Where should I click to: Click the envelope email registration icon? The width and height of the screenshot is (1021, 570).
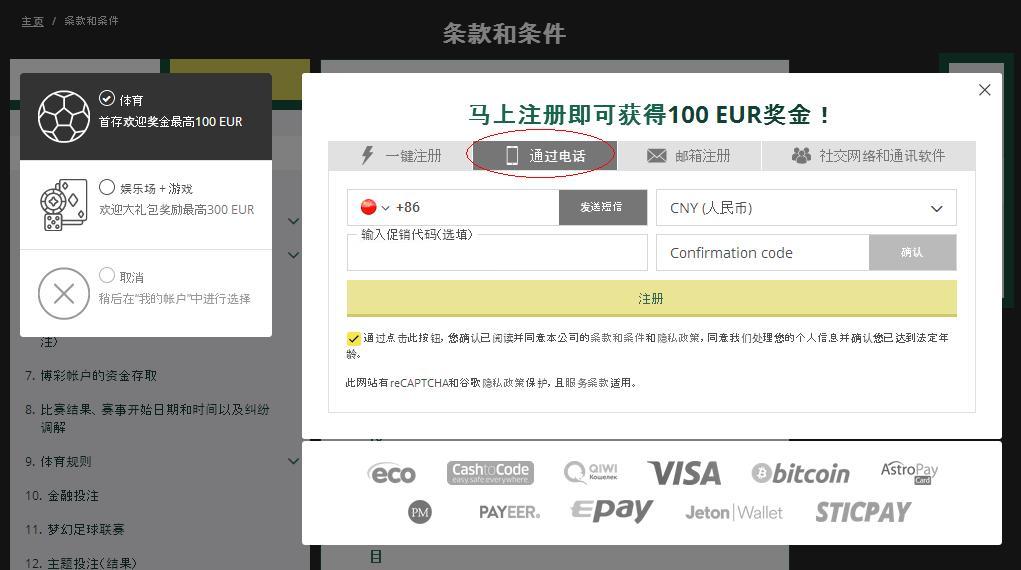tap(656, 156)
